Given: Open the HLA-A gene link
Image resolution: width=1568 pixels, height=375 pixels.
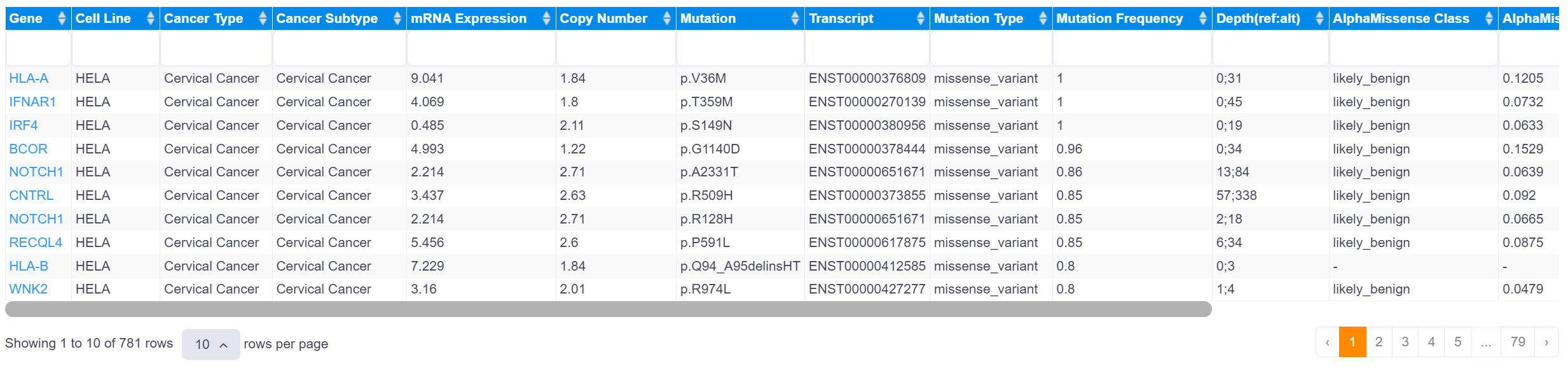Looking at the screenshot, I should point(29,78).
